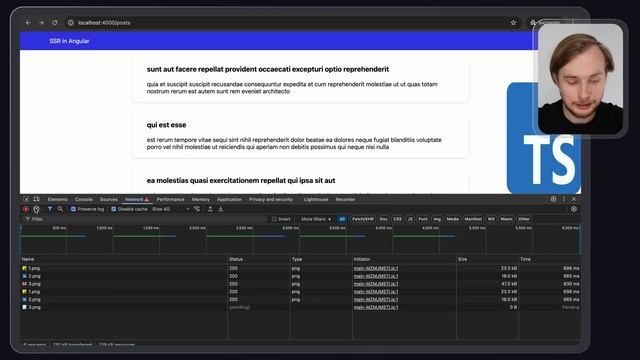Bookmark the page with the star icon
This screenshot has height=360, width=640.
(513, 23)
